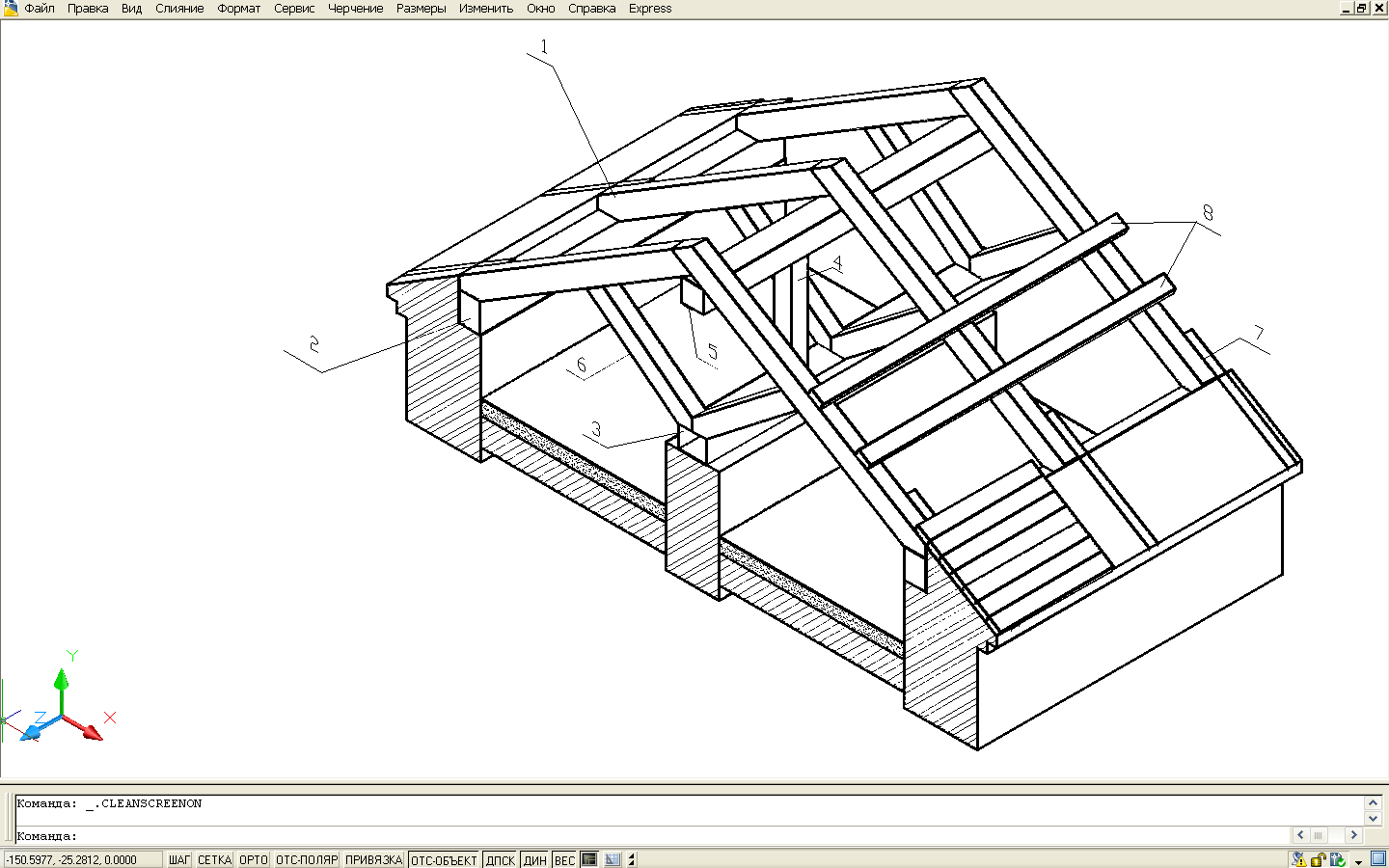This screenshot has width=1389, height=868.
Task: Click callout label number 5
Action: coord(713,352)
